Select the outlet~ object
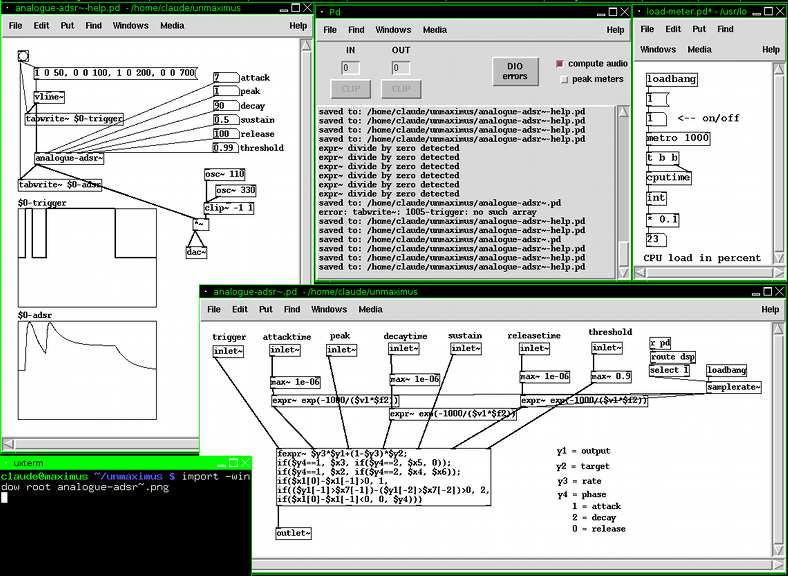The height and width of the screenshot is (576, 788). 293,533
